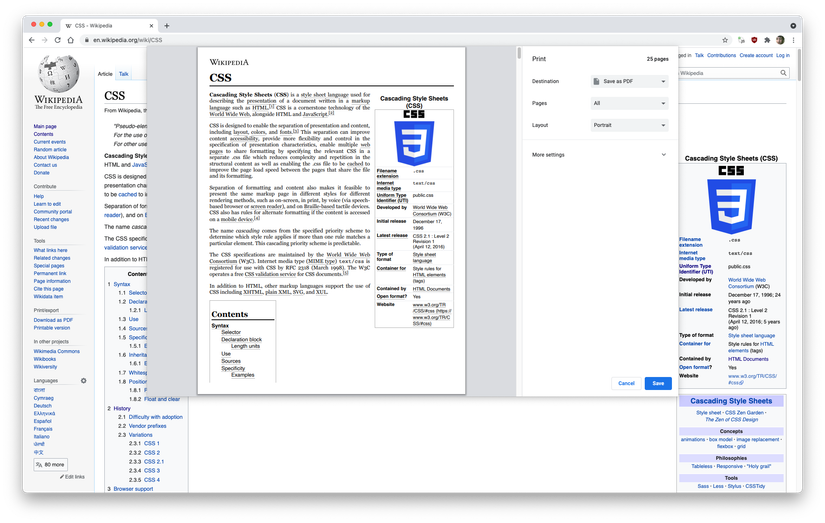The image size is (825, 523).
Task: Click the Log in link
Action: point(782,55)
